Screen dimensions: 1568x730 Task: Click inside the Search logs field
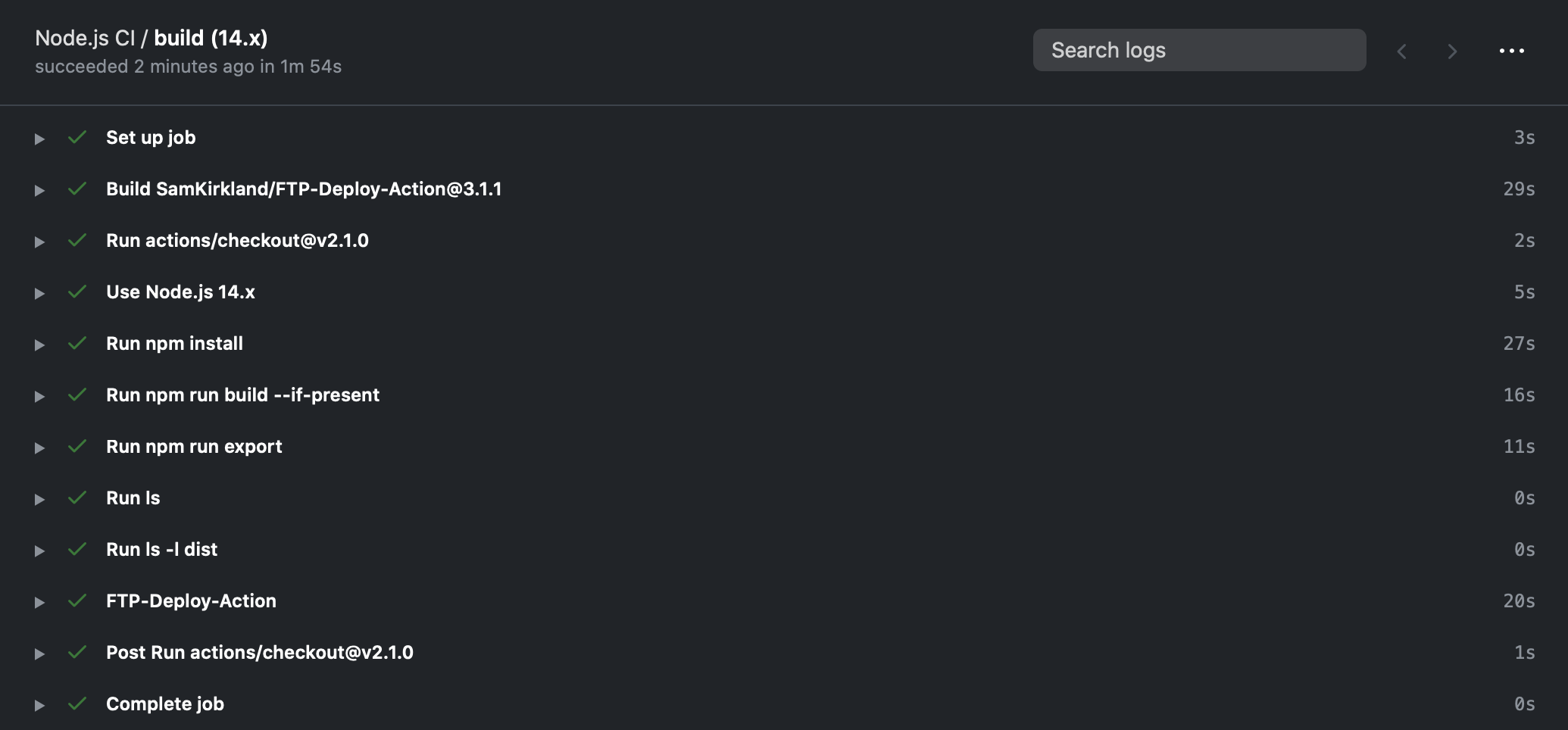point(1199,50)
